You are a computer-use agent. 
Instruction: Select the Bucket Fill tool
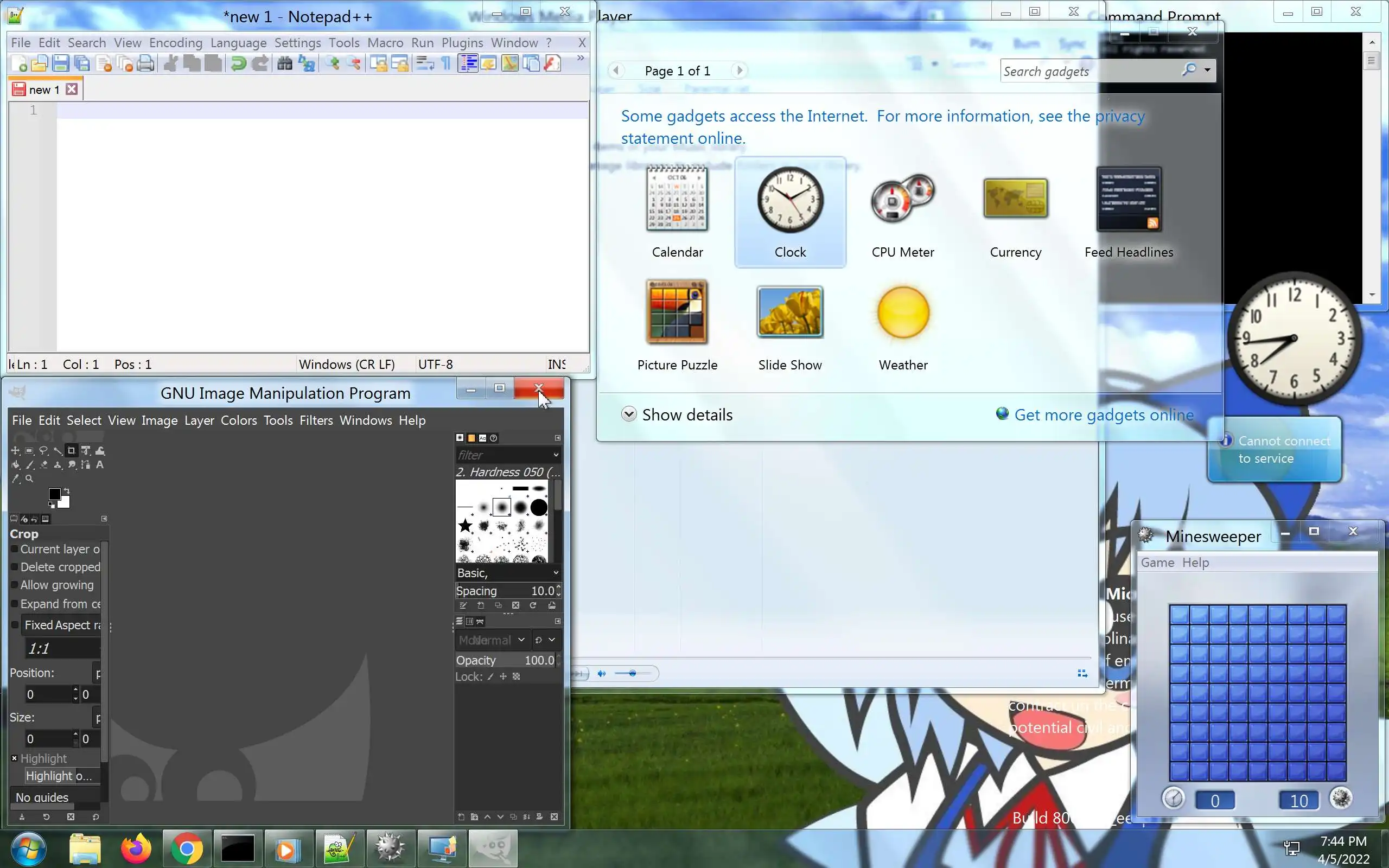pos(16,465)
